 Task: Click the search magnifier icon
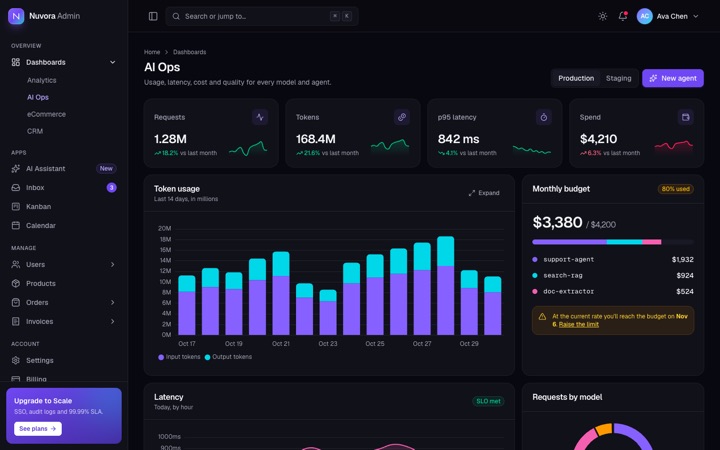click(176, 16)
